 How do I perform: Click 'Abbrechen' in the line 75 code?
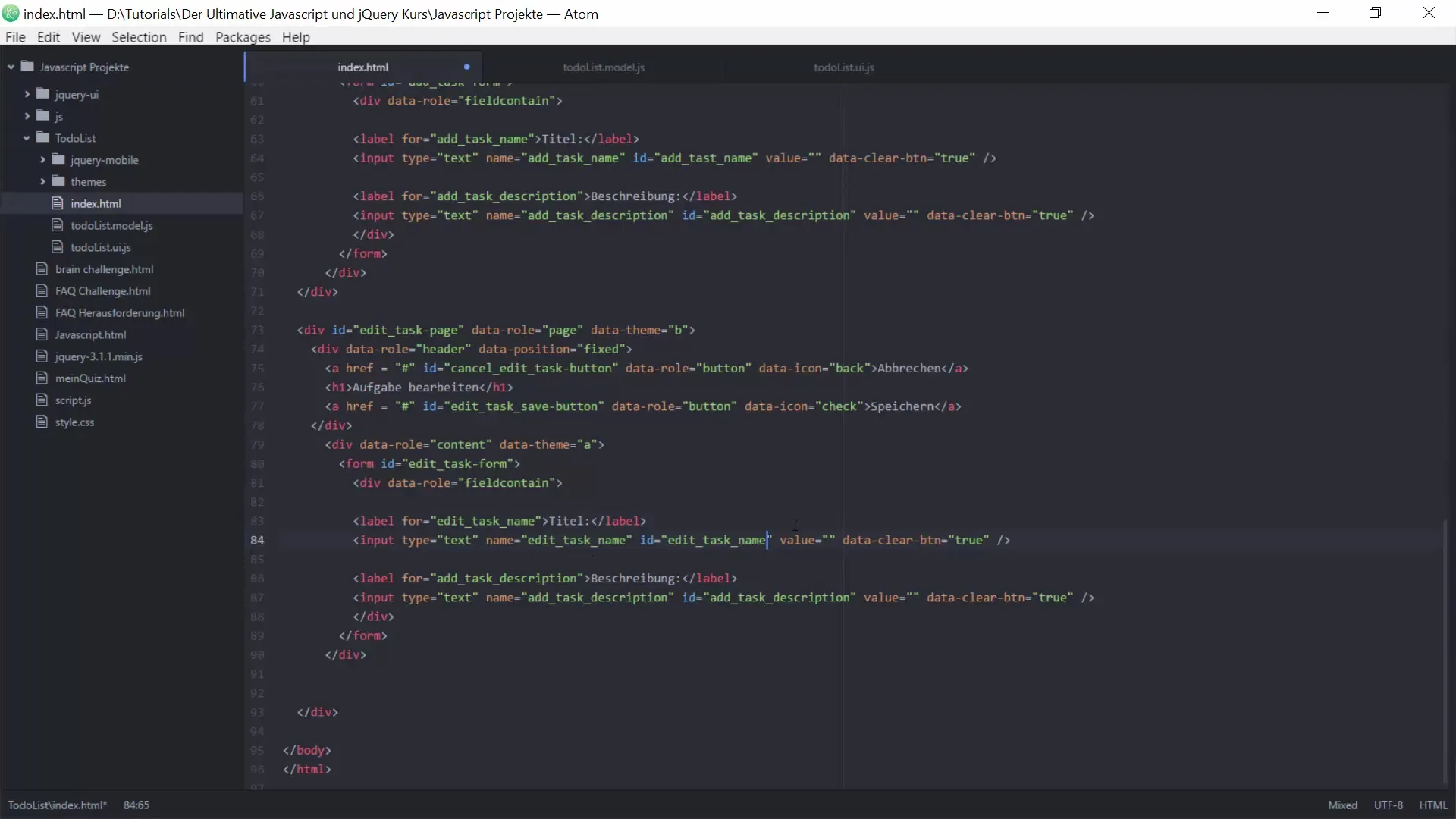click(909, 368)
